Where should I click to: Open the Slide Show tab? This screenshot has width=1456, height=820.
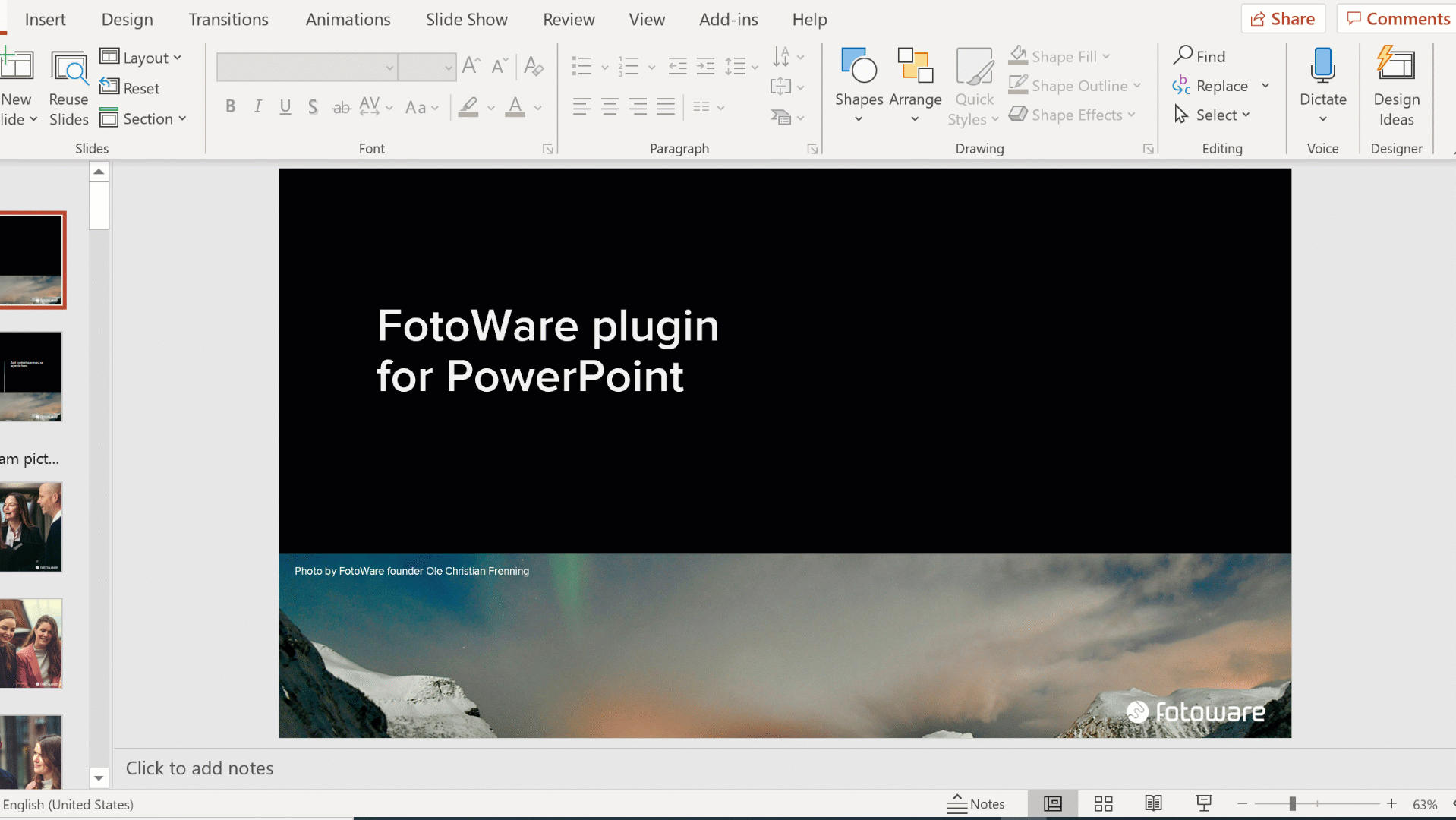coord(466,20)
